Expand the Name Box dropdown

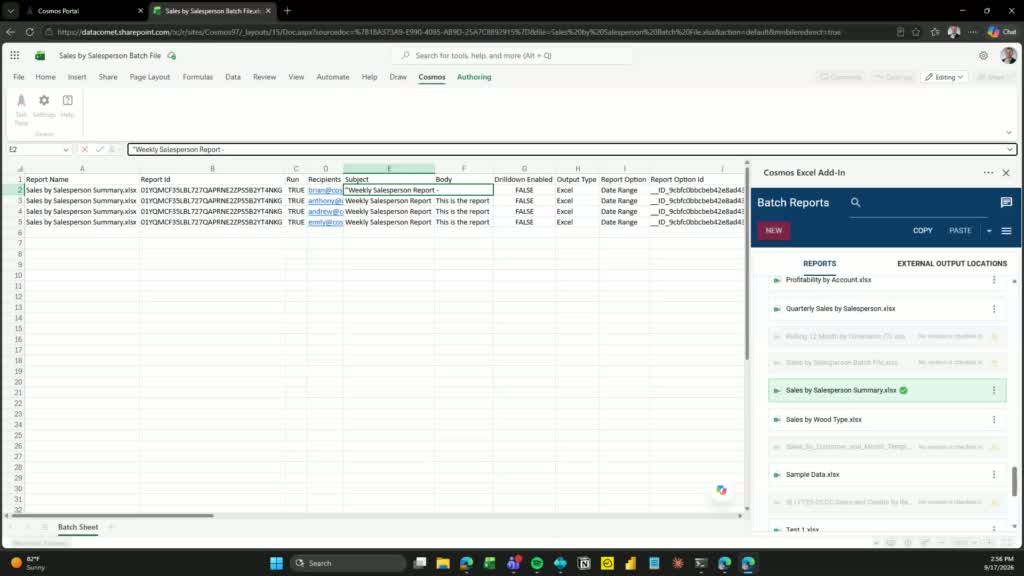(65, 150)
